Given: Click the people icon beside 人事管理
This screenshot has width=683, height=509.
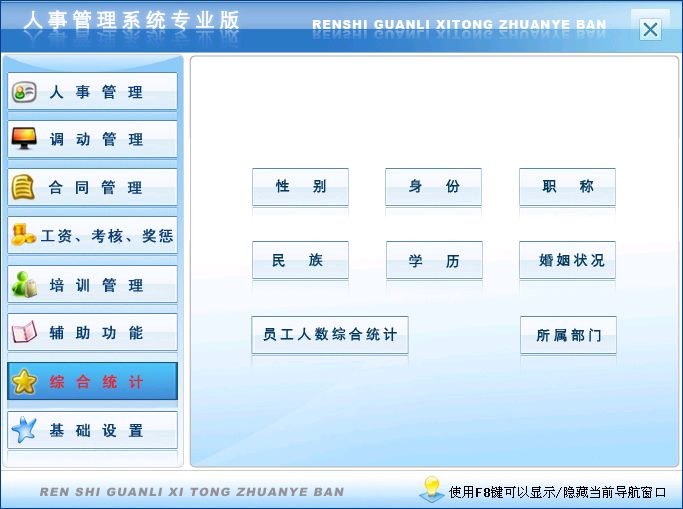Looking at the screenshot, I should pyautogui.click(x=24, y=92).
